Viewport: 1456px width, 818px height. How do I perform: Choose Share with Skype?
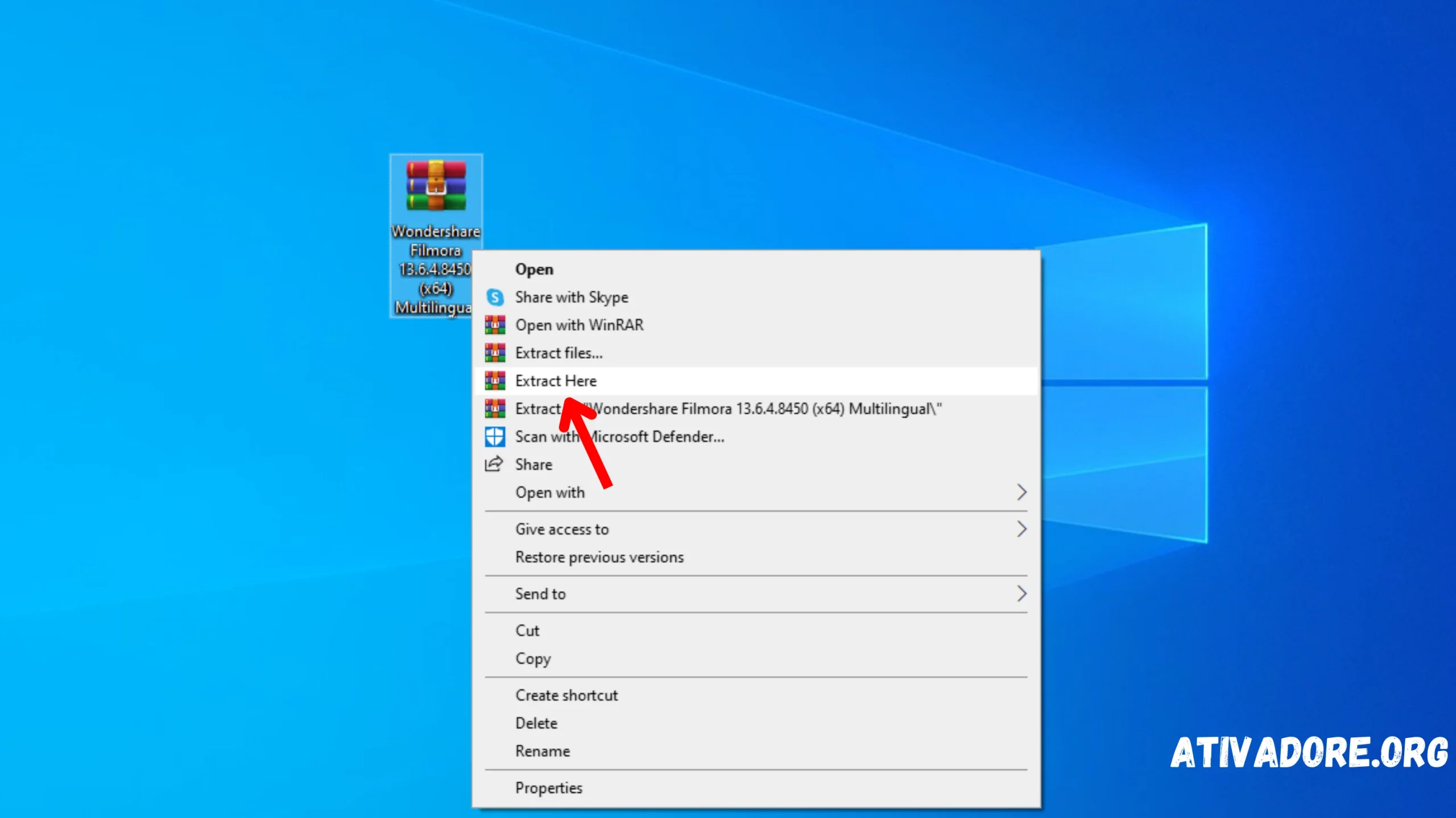(756, 297)
